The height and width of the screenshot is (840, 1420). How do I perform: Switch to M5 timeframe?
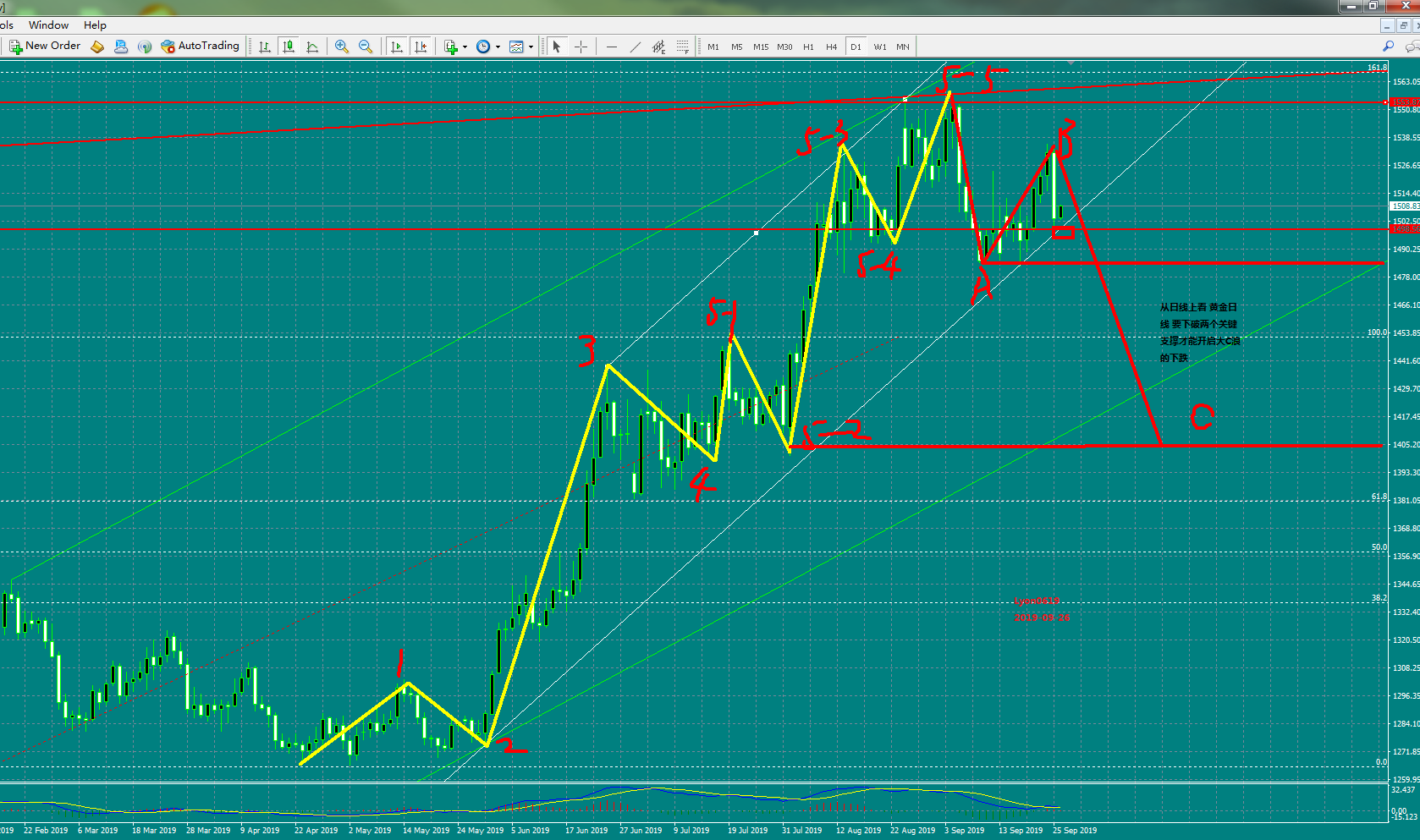click(x=737, y=47)
